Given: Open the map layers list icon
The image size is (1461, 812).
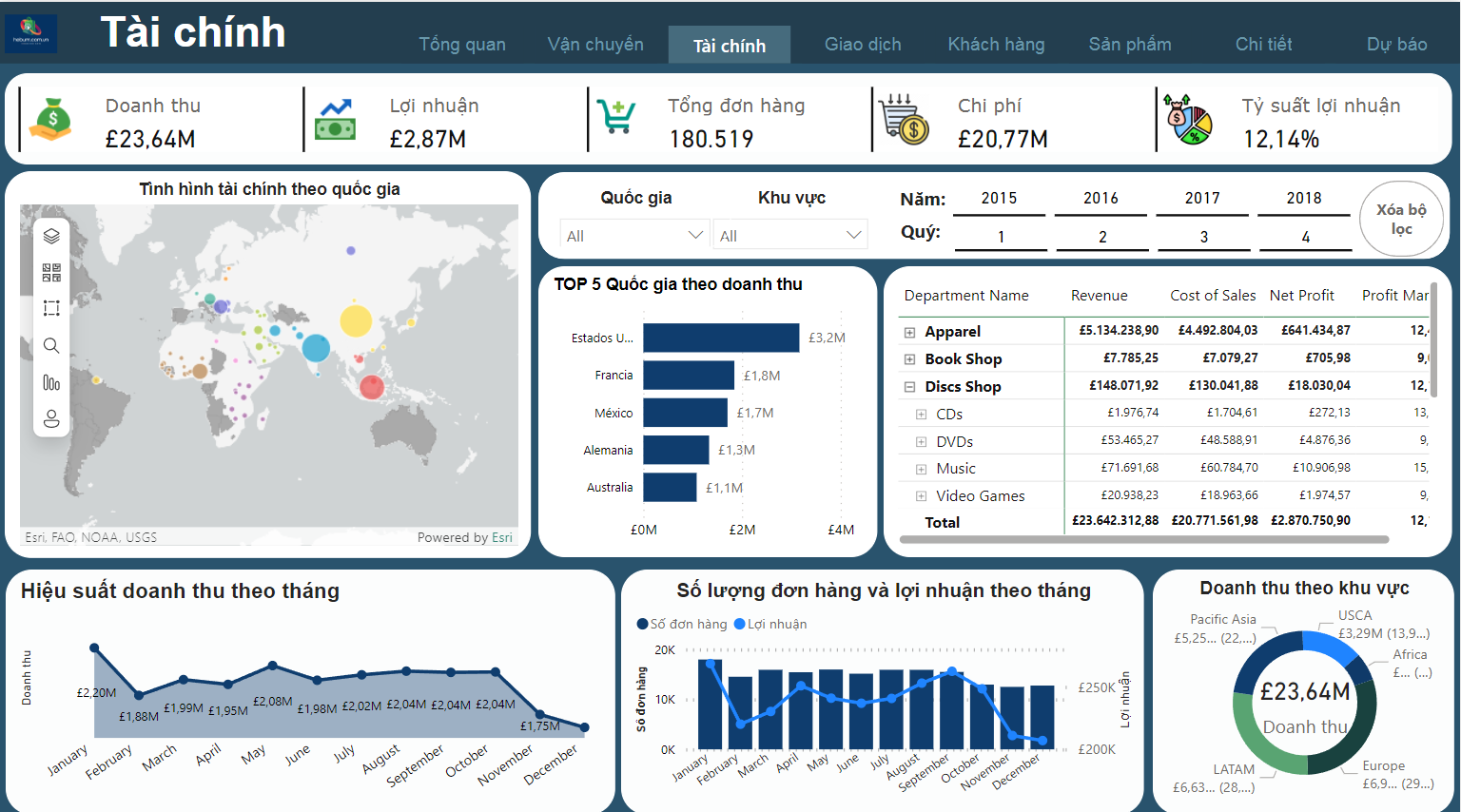Looking at the screenshot, I should pos(51,236).
